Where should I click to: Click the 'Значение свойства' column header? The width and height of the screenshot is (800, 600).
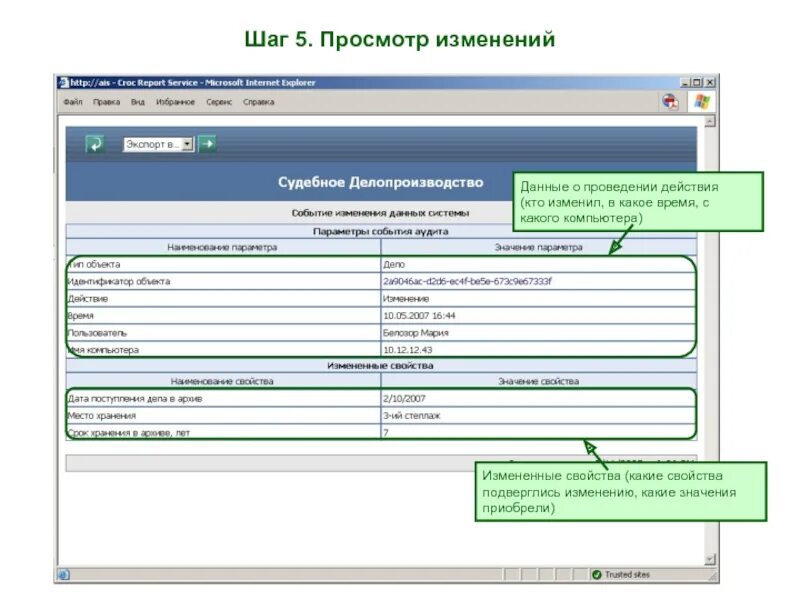tap(538, 381)
